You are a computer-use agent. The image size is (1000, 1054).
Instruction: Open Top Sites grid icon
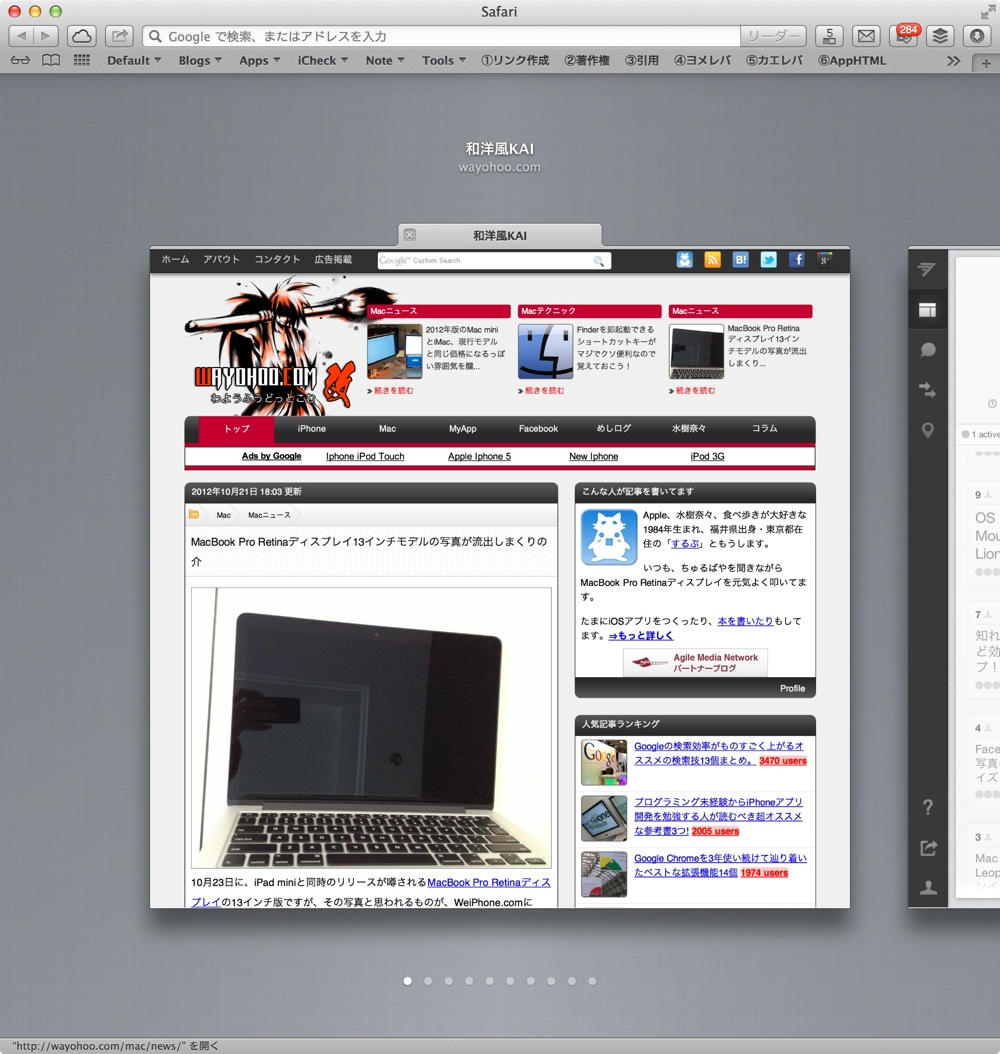pyautogui.click(x=81, y=60)
